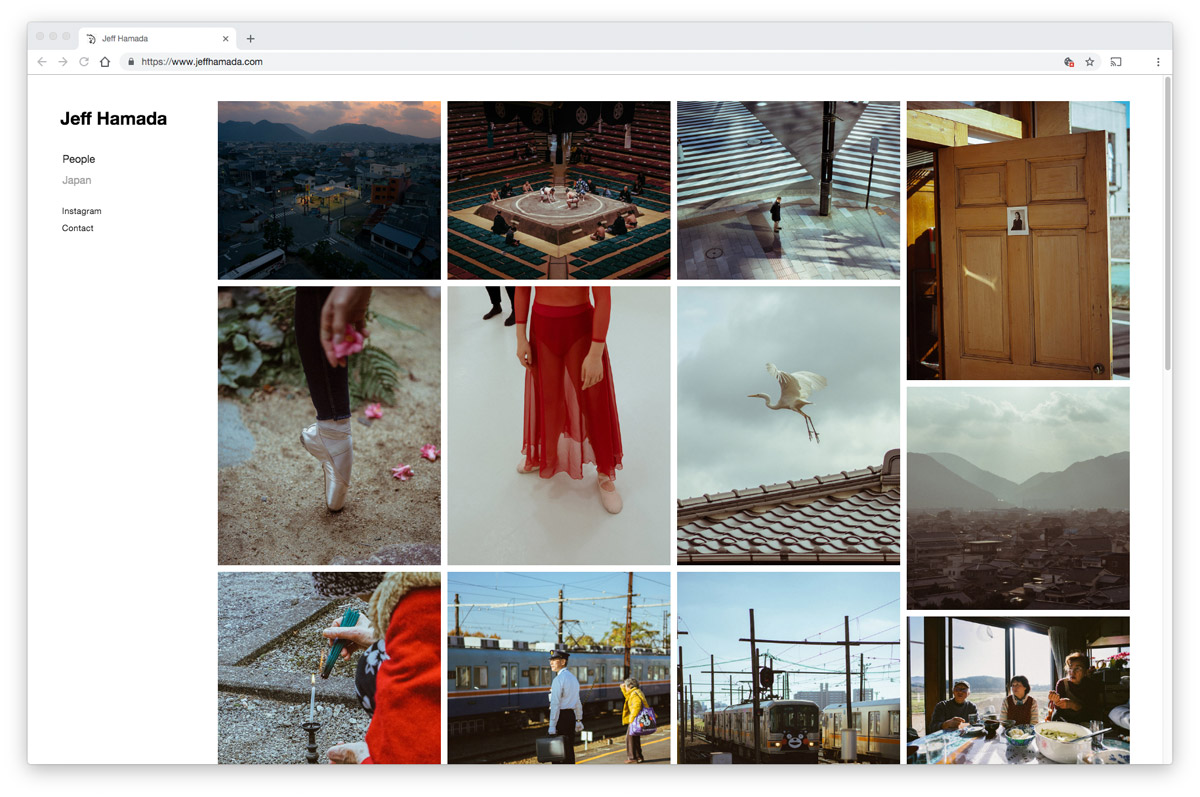Open the train conductor photo

(x=559, y=668)
